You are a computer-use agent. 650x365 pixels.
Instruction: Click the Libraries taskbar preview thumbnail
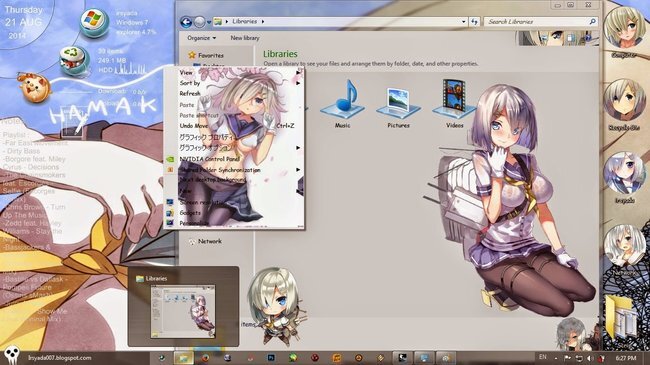click(183, 311)
